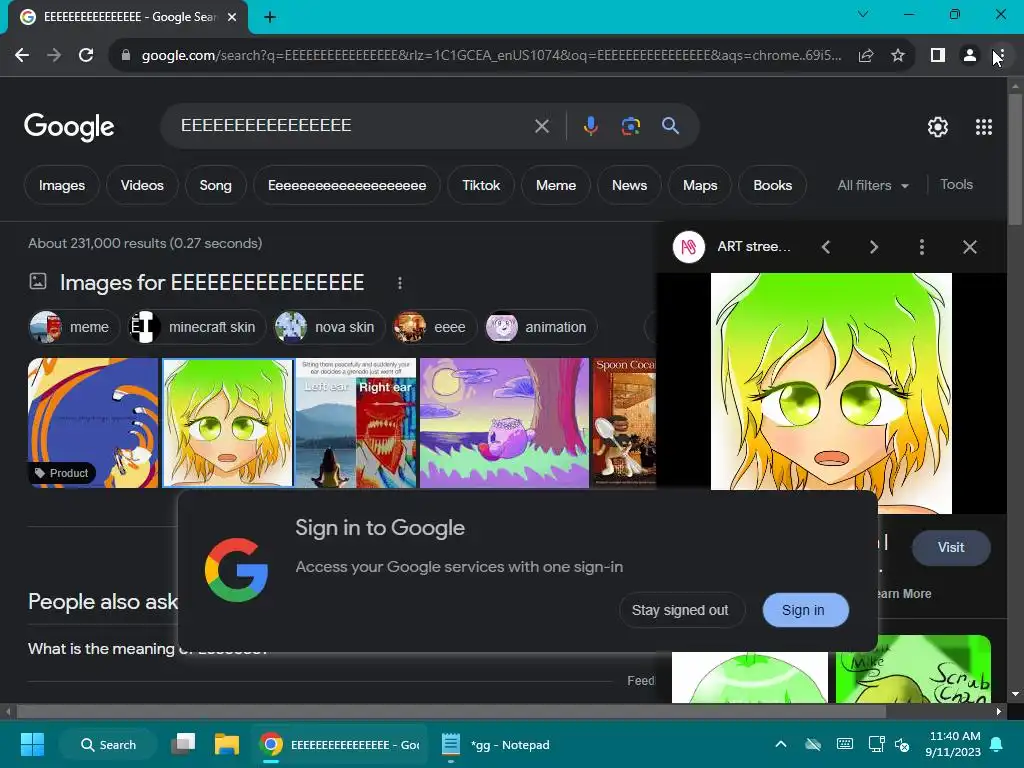Open purple landscape cartoon thumbnail

coord(504,423)
